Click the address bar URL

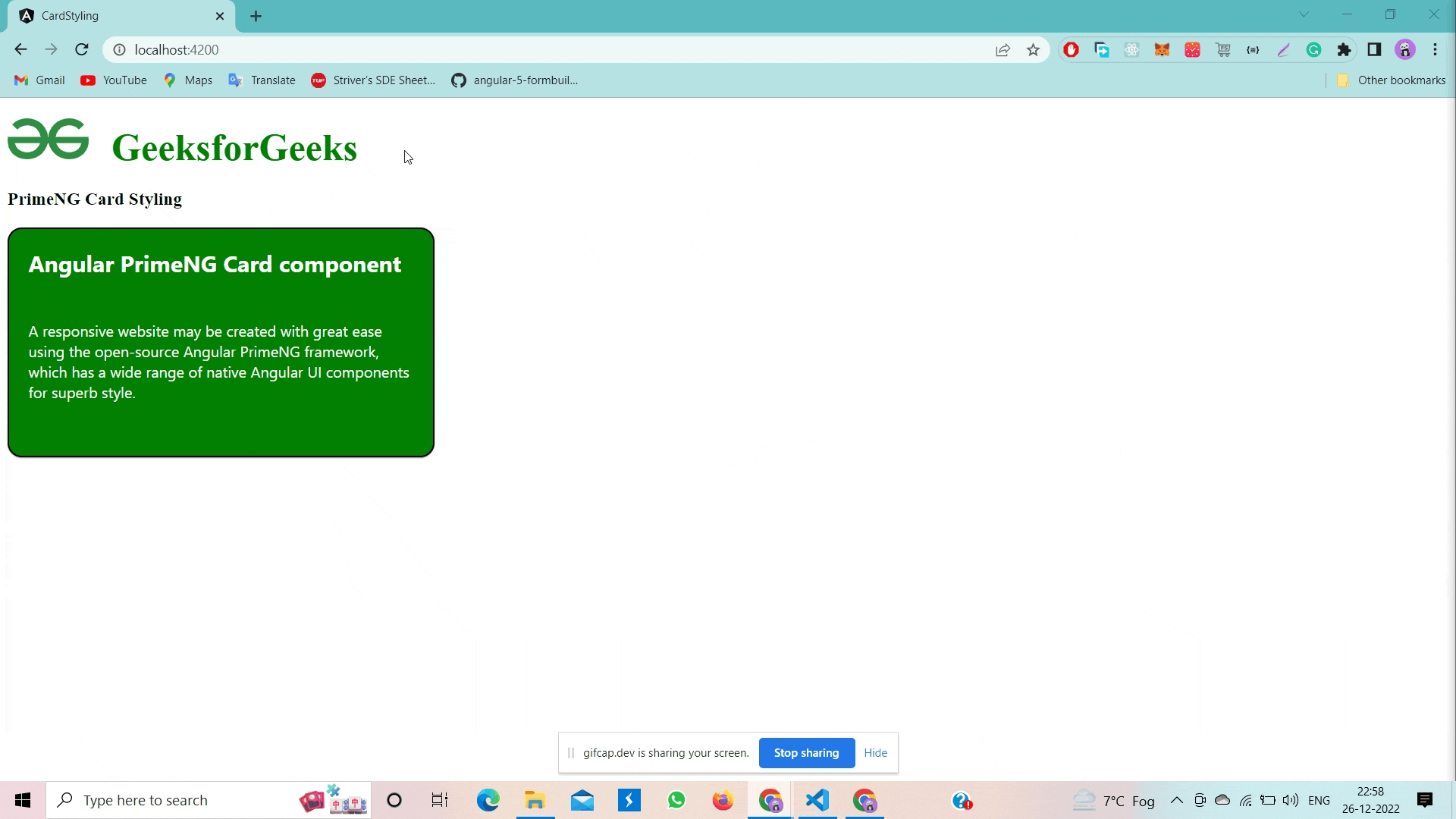(177, 50)
